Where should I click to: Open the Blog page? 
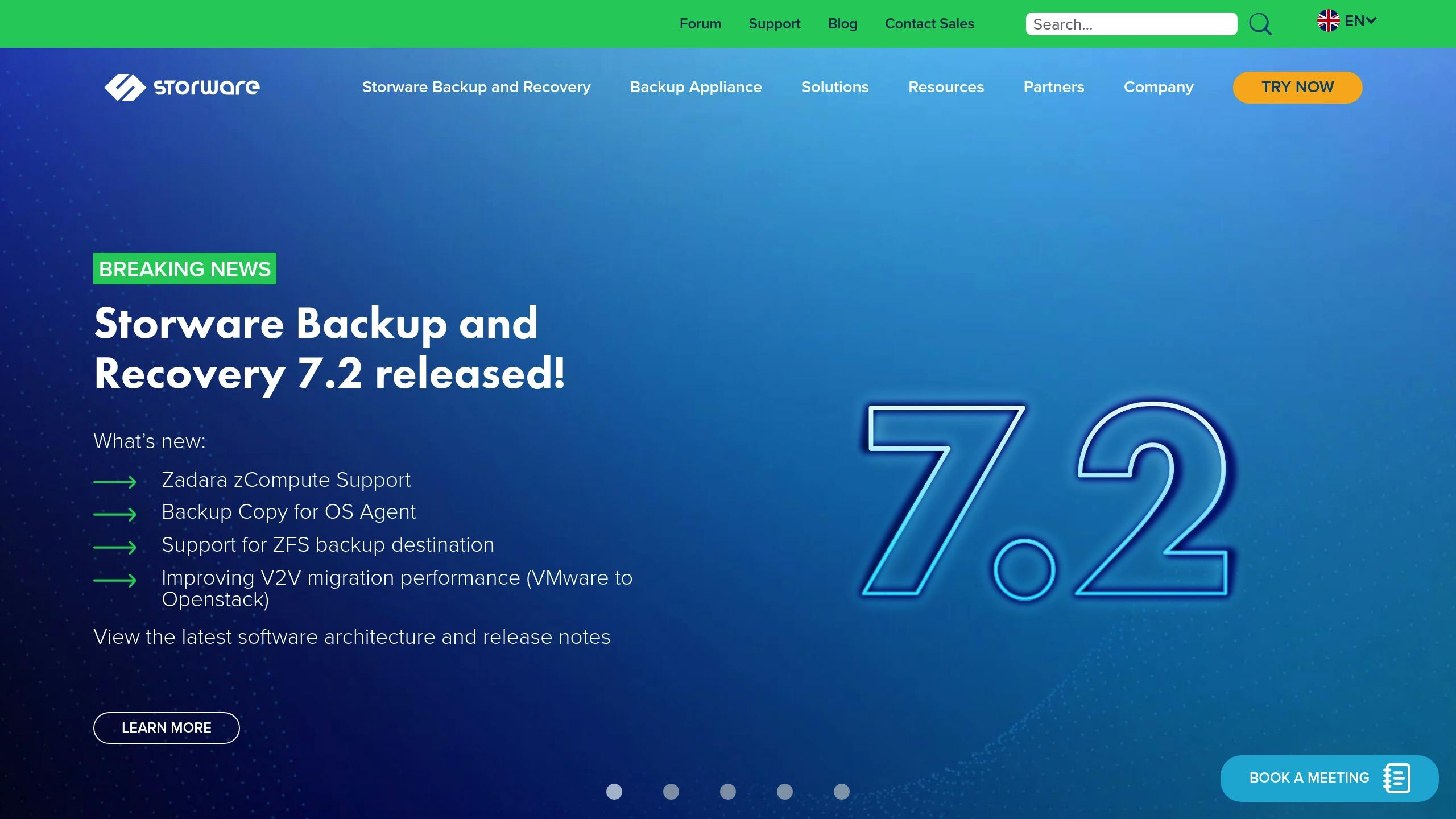[x=842, y=24]
